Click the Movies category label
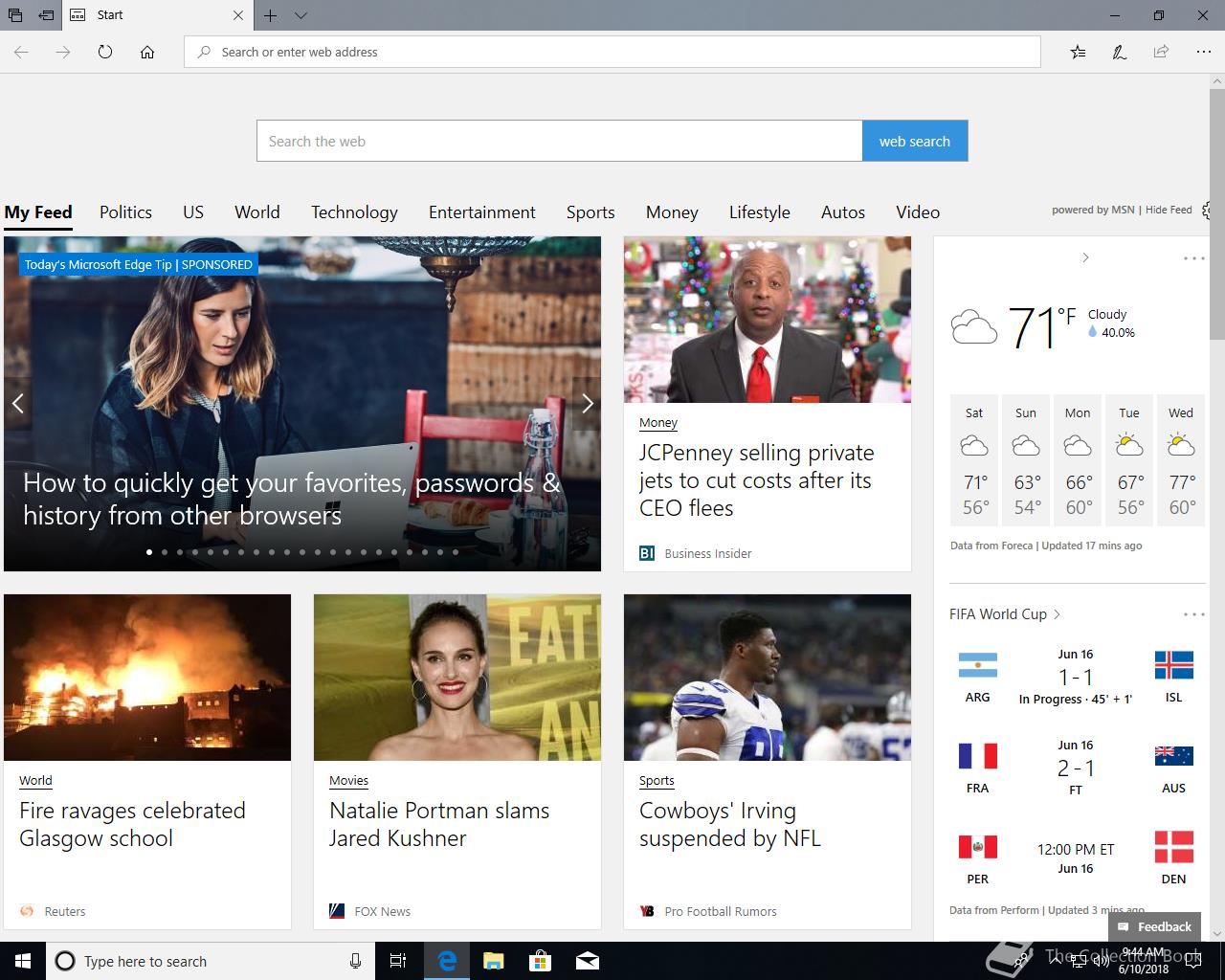Image resolution: width=1225 pixels, height=980 pixels. [348, 780]
